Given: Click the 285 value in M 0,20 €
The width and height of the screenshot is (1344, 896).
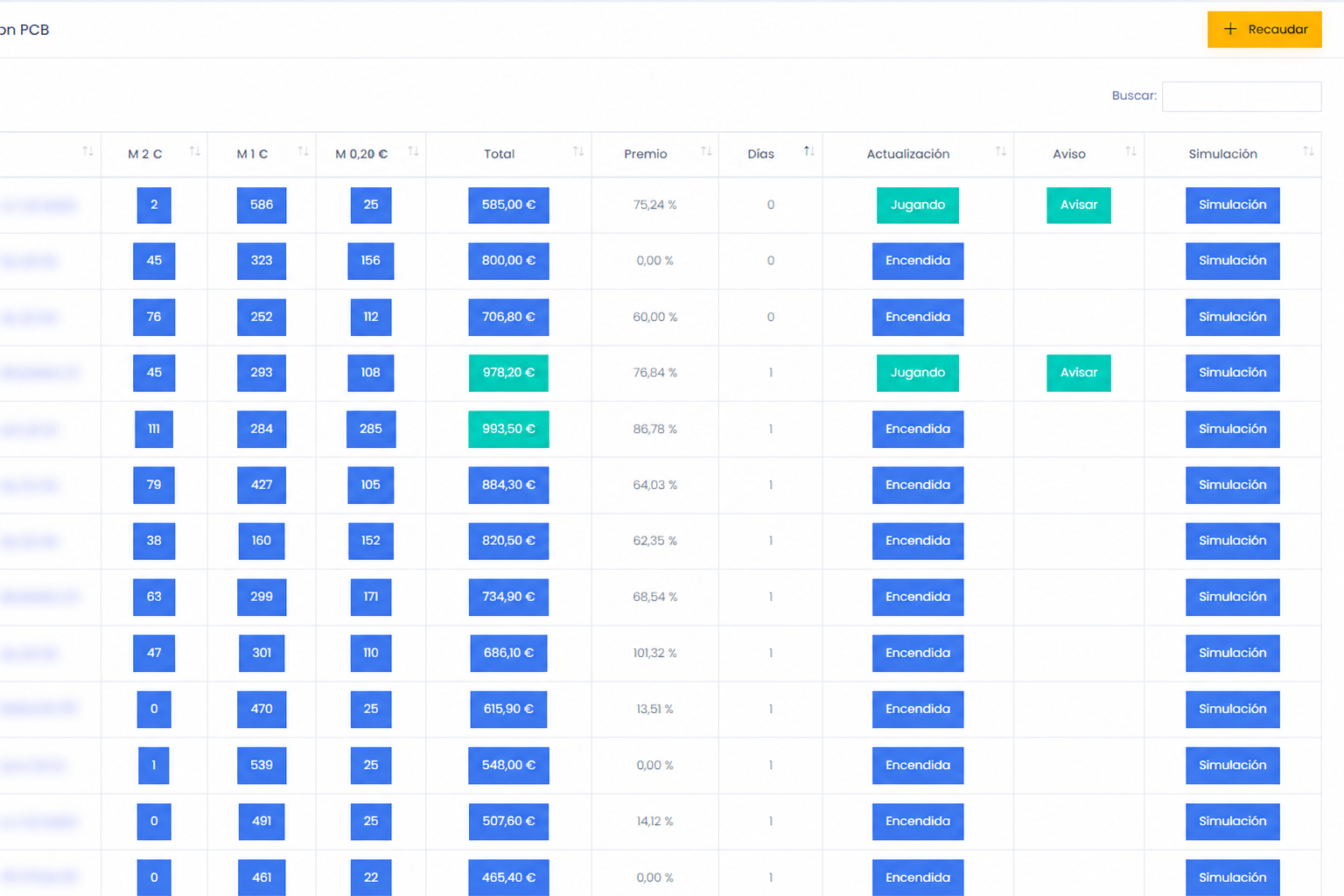Looking at the screenshot, I should coord(371,430).
